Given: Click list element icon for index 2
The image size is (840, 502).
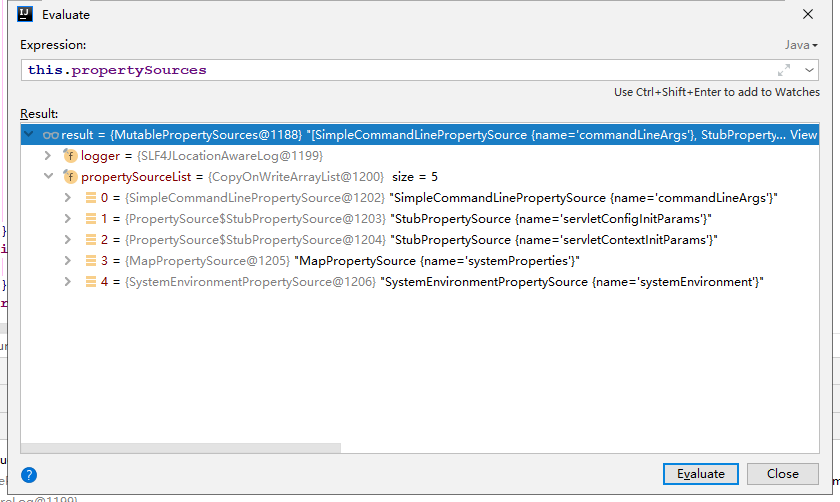Looking at the screenshot, I should (x=91, y=239).
